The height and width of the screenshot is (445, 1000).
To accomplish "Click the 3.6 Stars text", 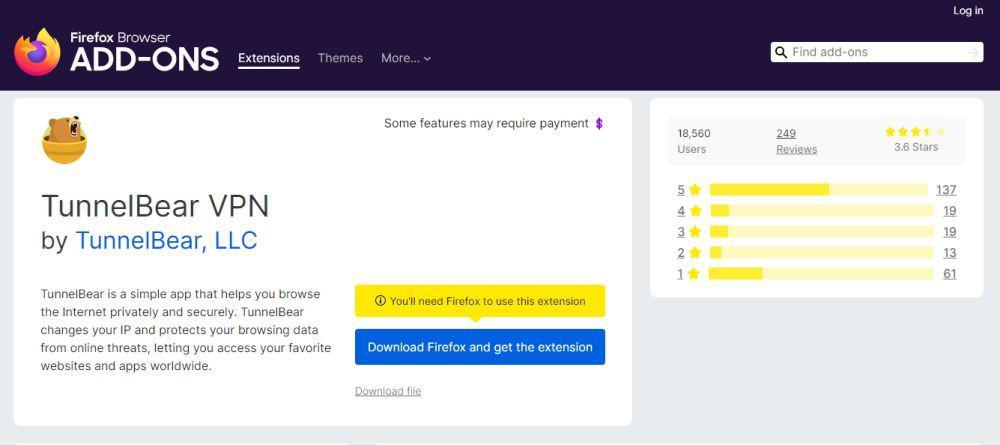I will (x=916, y=147).
